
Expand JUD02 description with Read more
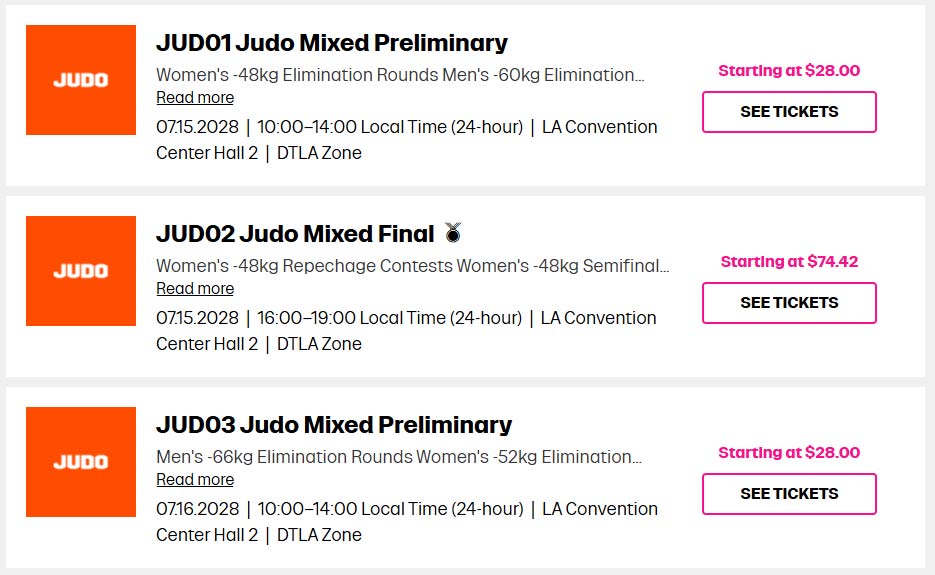pyautogui.click(x=195, y=289)
